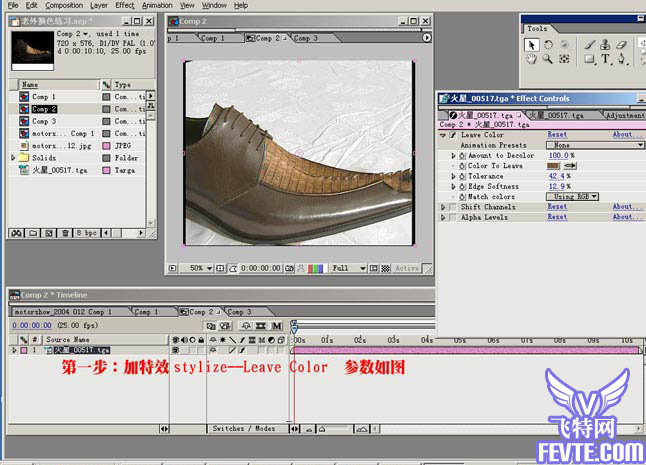This screenshot has height=465, width=646.
Task: Select the Rotation tool in Tools
Action: [x=548, y=45]
